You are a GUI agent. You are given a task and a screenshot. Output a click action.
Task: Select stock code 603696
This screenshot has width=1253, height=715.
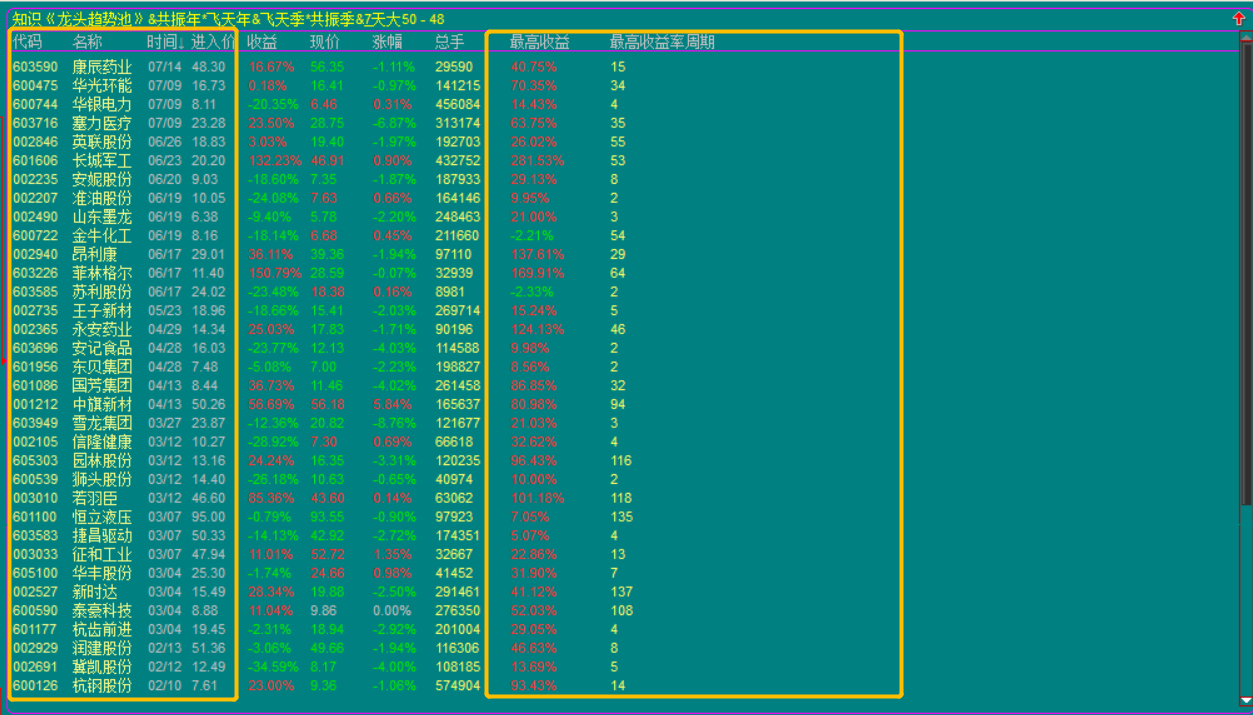tap(35, 348)
